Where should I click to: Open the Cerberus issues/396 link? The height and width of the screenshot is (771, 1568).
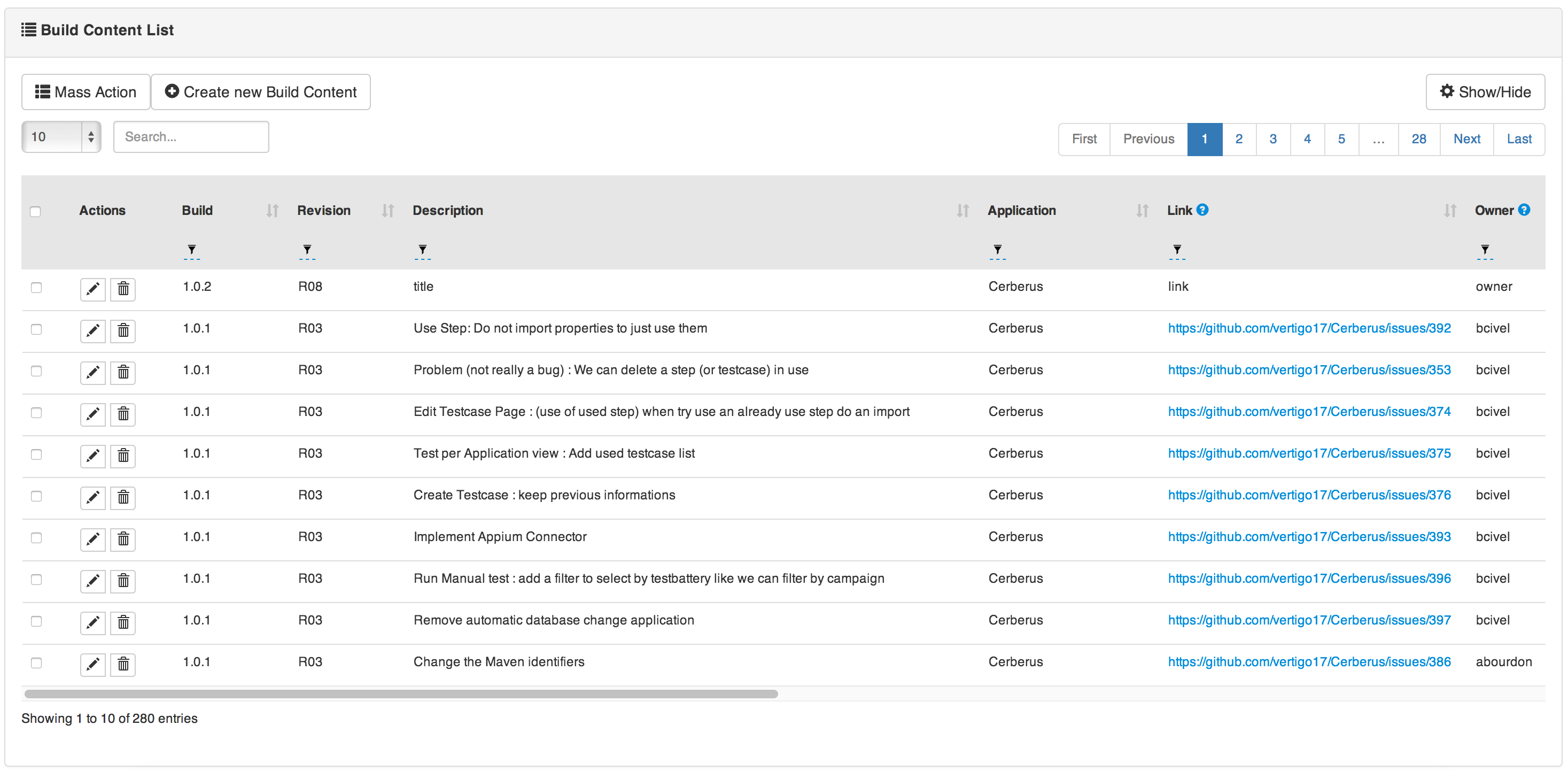1309,579
